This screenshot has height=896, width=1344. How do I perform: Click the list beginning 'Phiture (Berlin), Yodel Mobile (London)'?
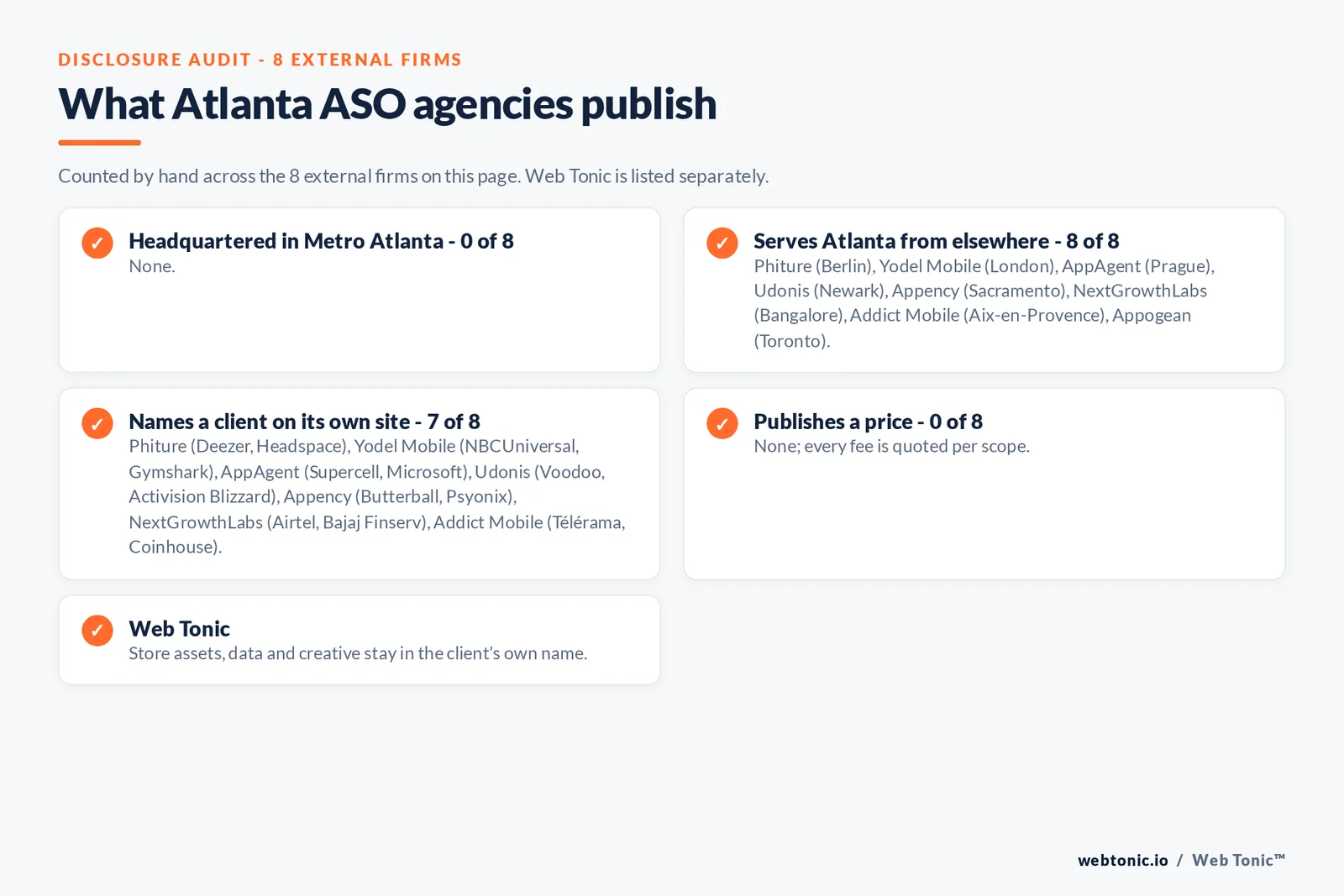984,303
